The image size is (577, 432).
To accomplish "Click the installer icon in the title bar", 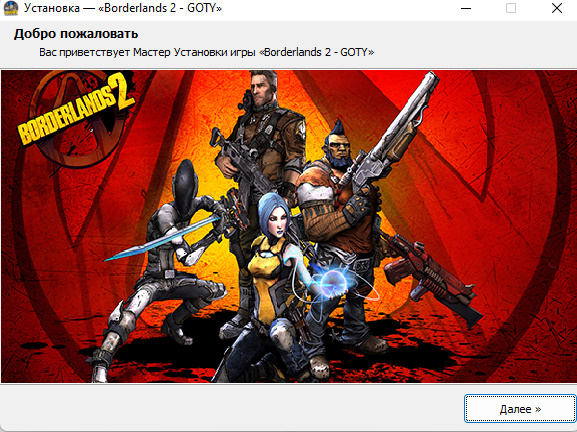I will [x=11, y=8].
